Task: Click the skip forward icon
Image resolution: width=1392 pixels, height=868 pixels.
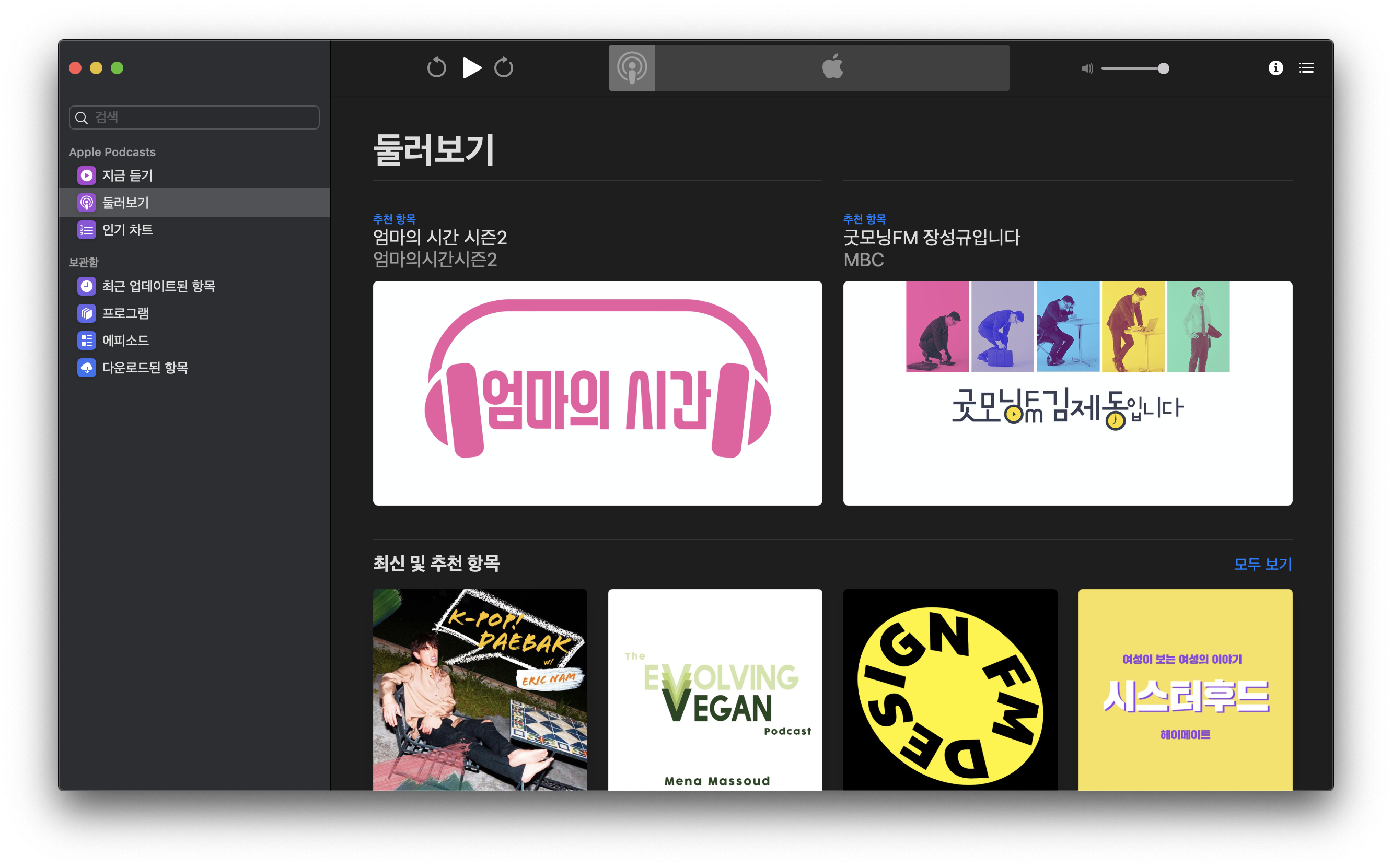Action: [504, 68]
